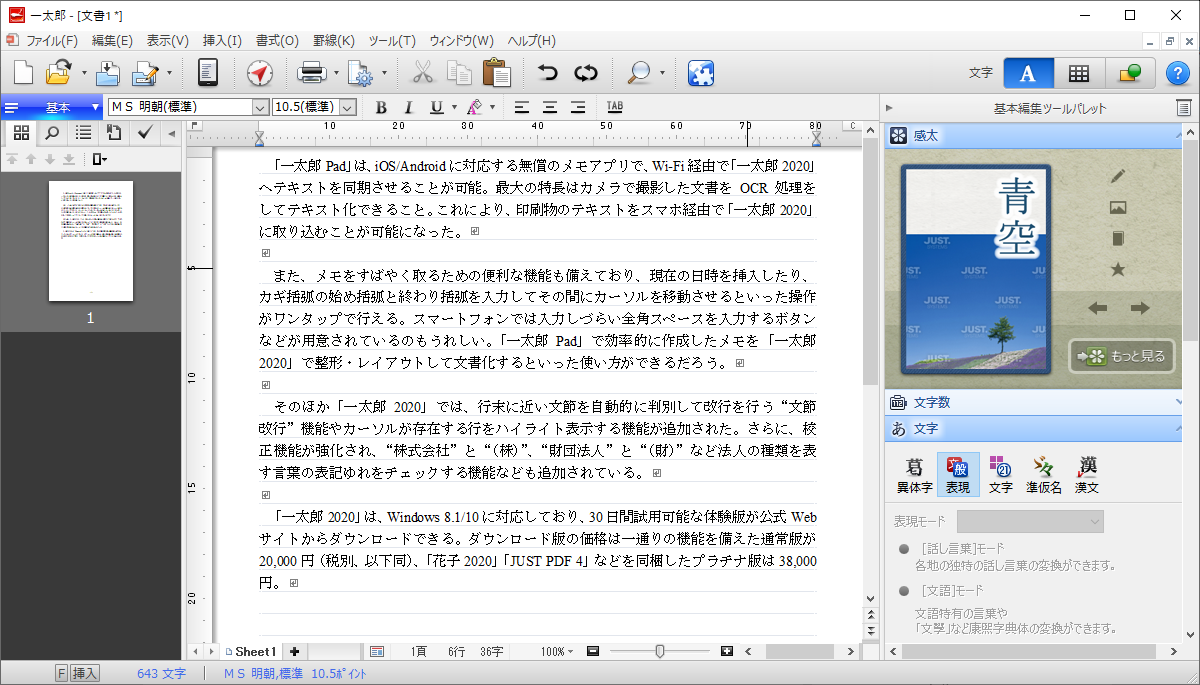Select the Sheet1 tab
The height and width of the screenshot is (685, 1200).
[254, 651]
